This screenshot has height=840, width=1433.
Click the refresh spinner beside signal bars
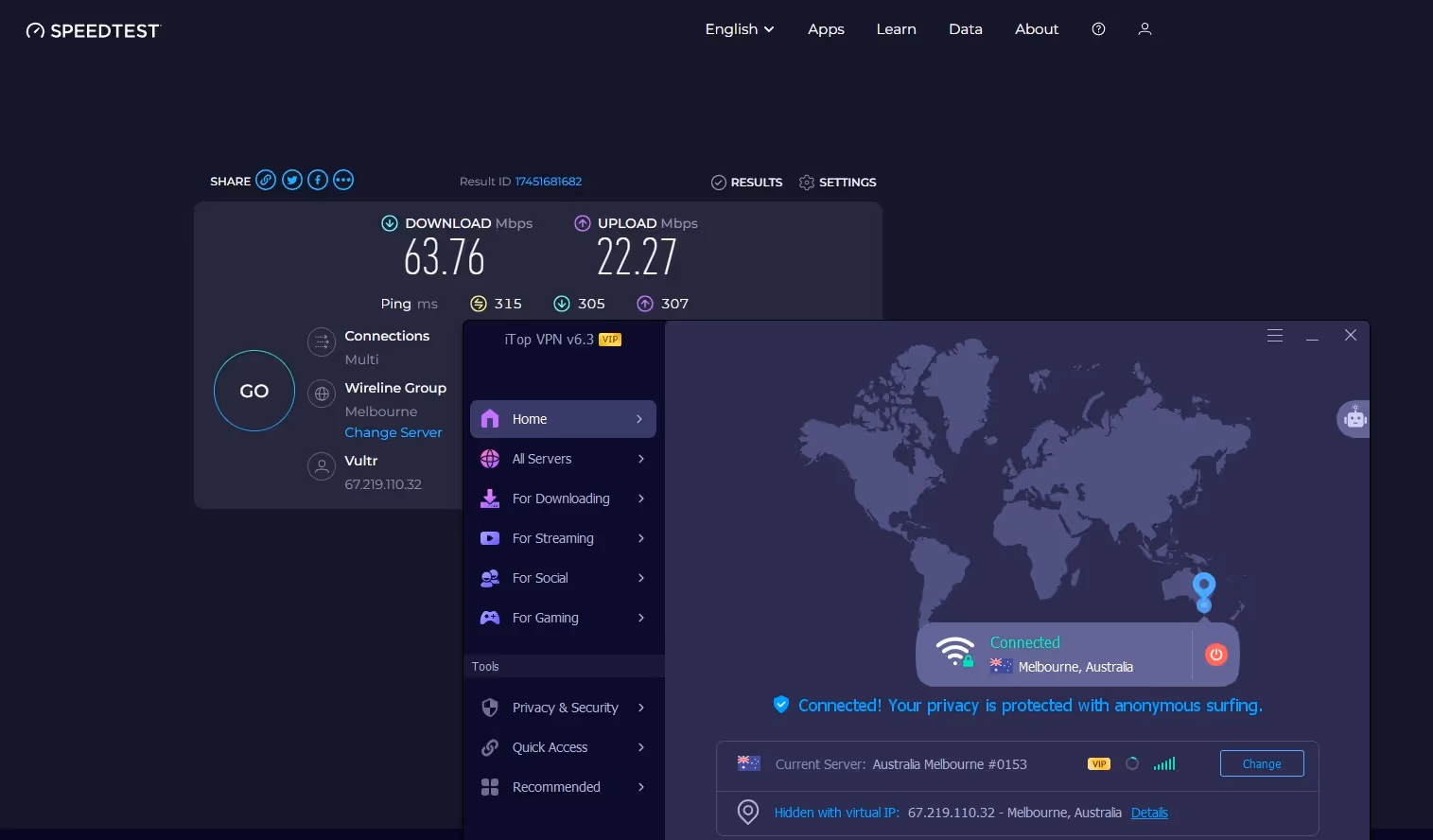1132,763
